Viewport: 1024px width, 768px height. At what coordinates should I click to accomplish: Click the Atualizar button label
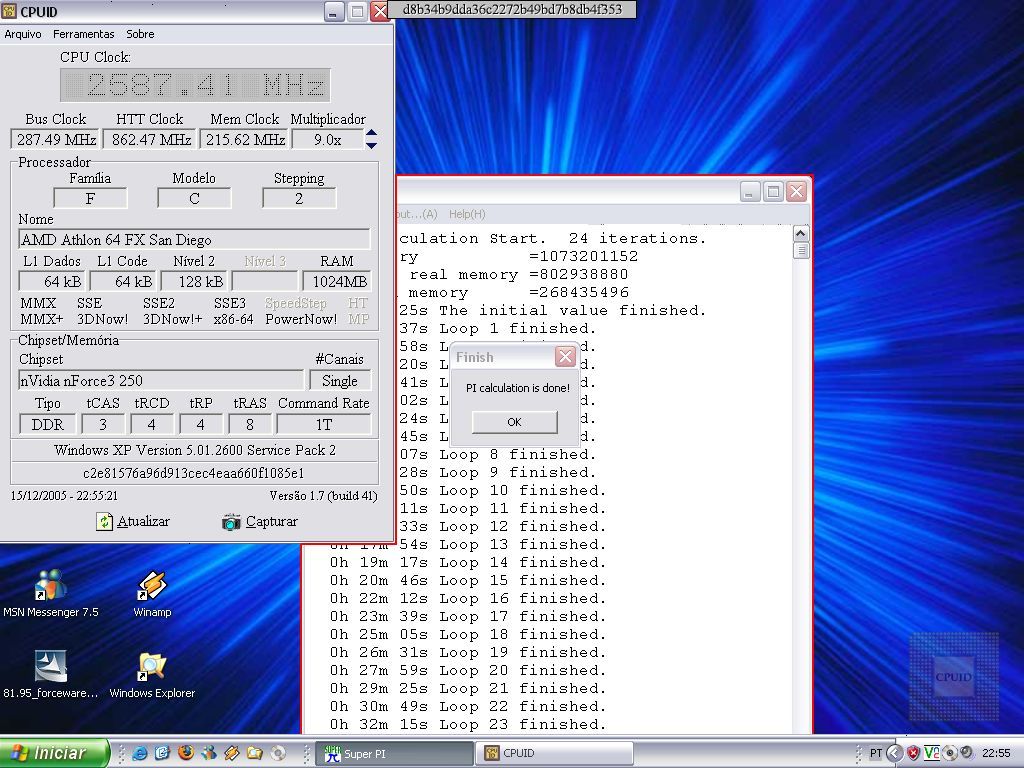coord(143,521)
